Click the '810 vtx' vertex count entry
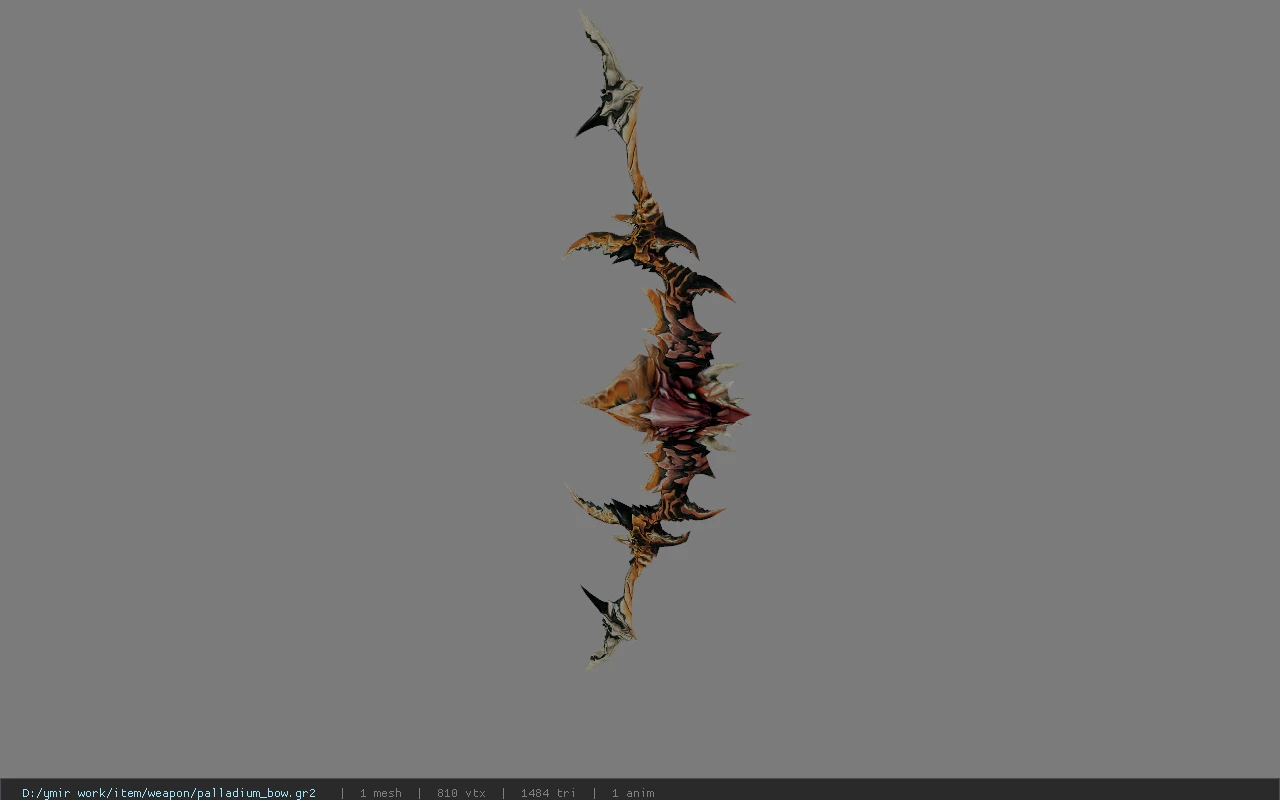 coord(461,793)
